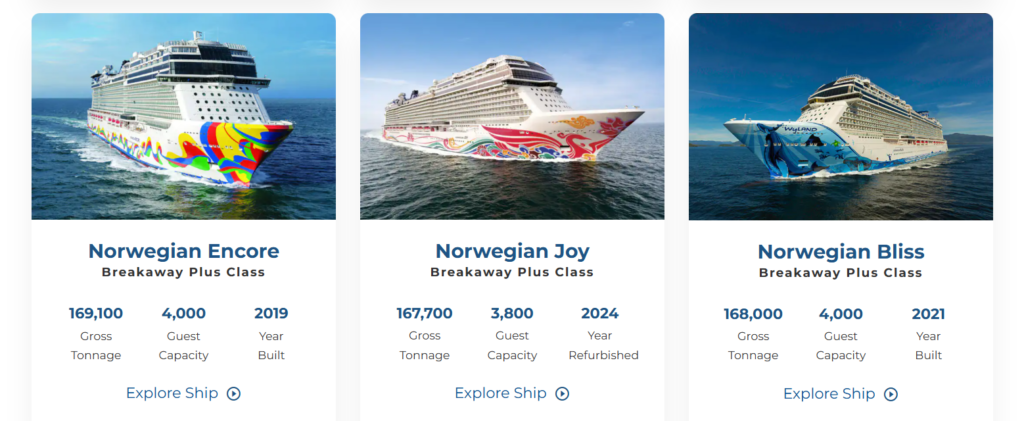Click the Norwegian Bliss title
The width and height of the screenshot is (1024, 421).
(x=840, y=251)
